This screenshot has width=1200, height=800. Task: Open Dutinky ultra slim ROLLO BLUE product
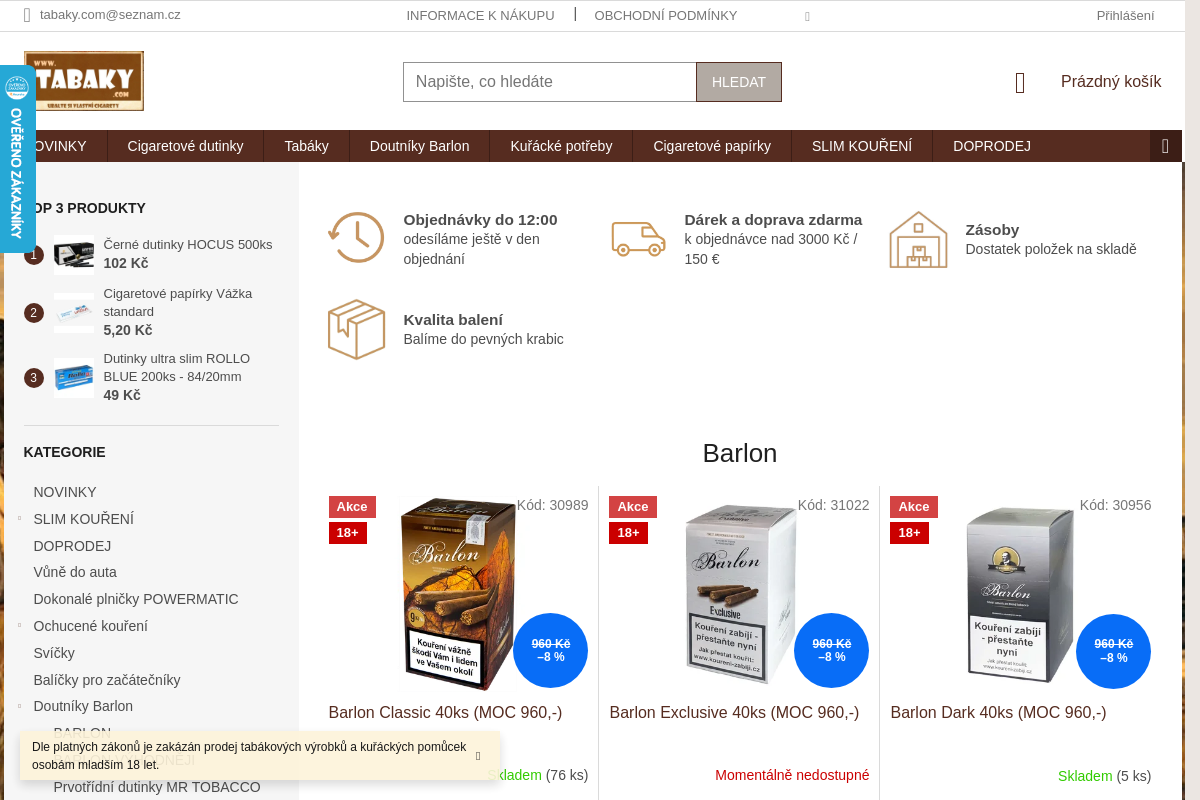pyautogui.click(x=177, y=368)
